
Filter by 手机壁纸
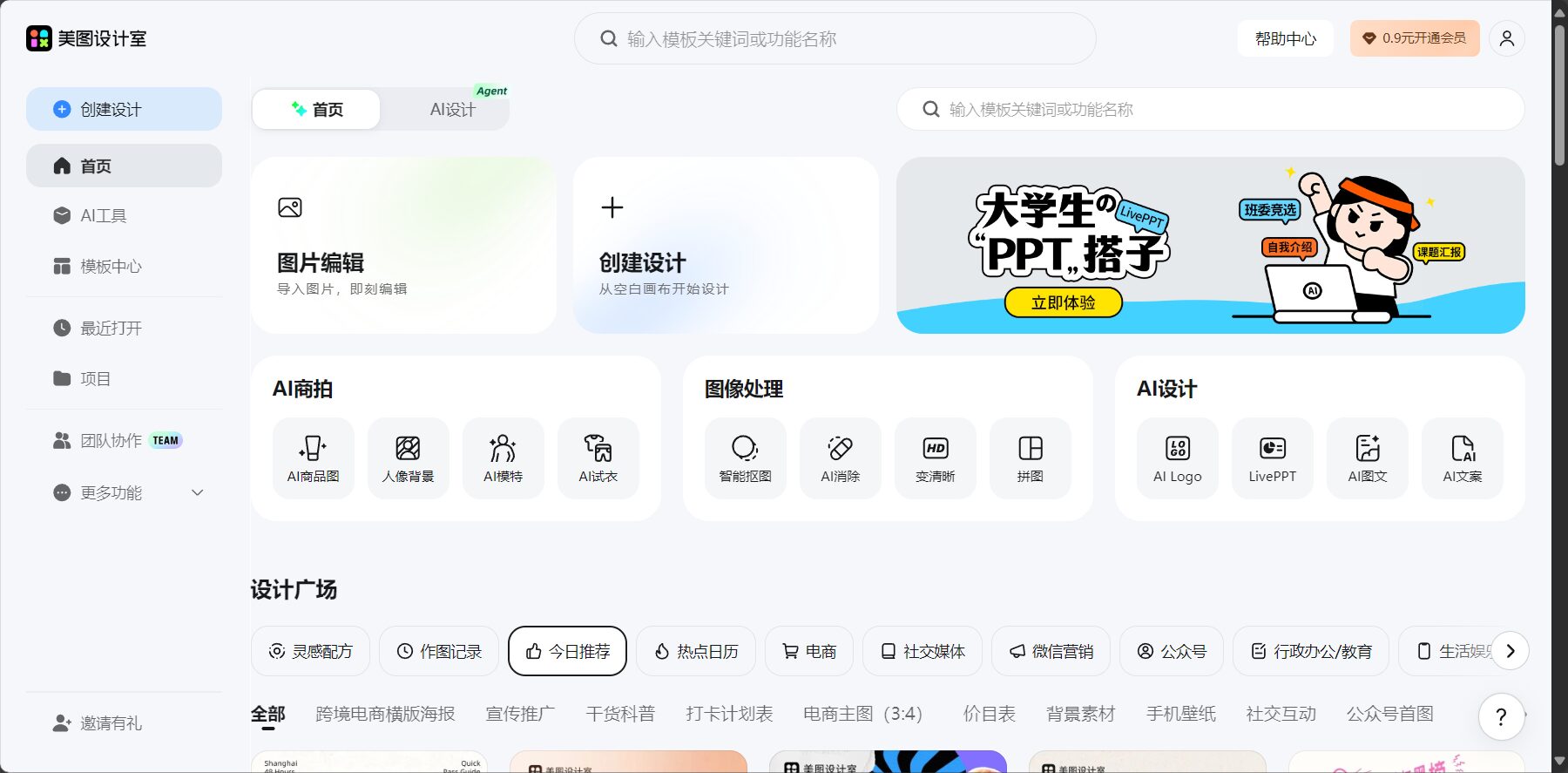1181,714
